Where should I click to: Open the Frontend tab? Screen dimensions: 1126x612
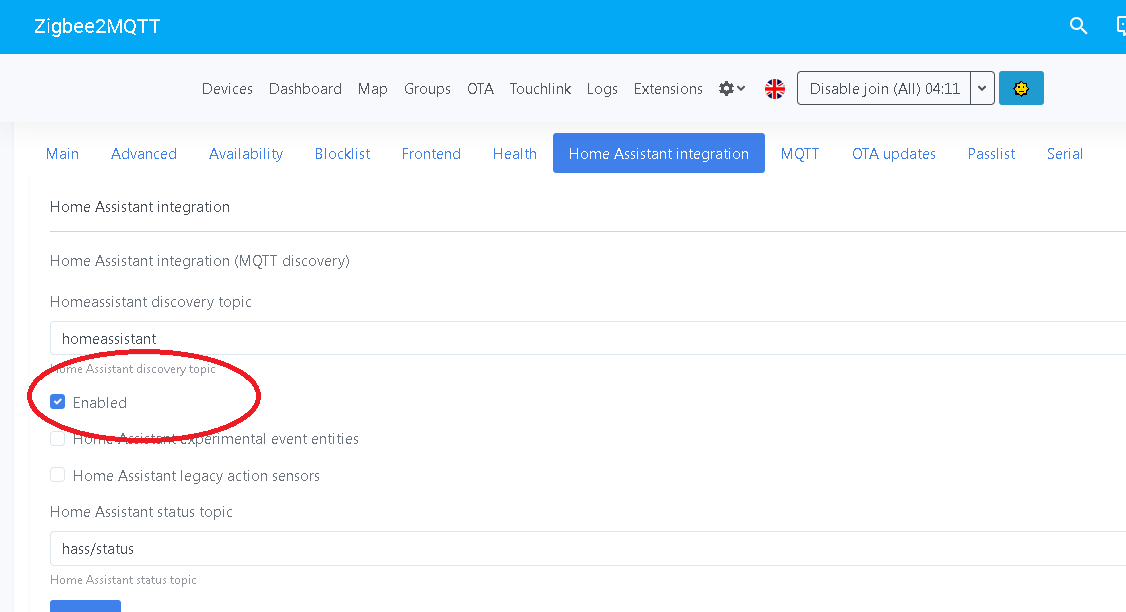(x=431, y=153)
